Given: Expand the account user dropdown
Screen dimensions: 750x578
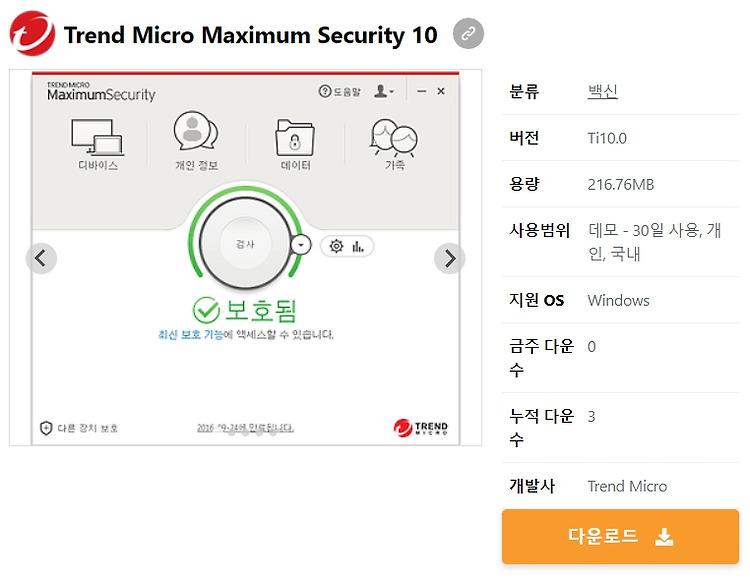Looking at the screenshot, I should 384,91.
